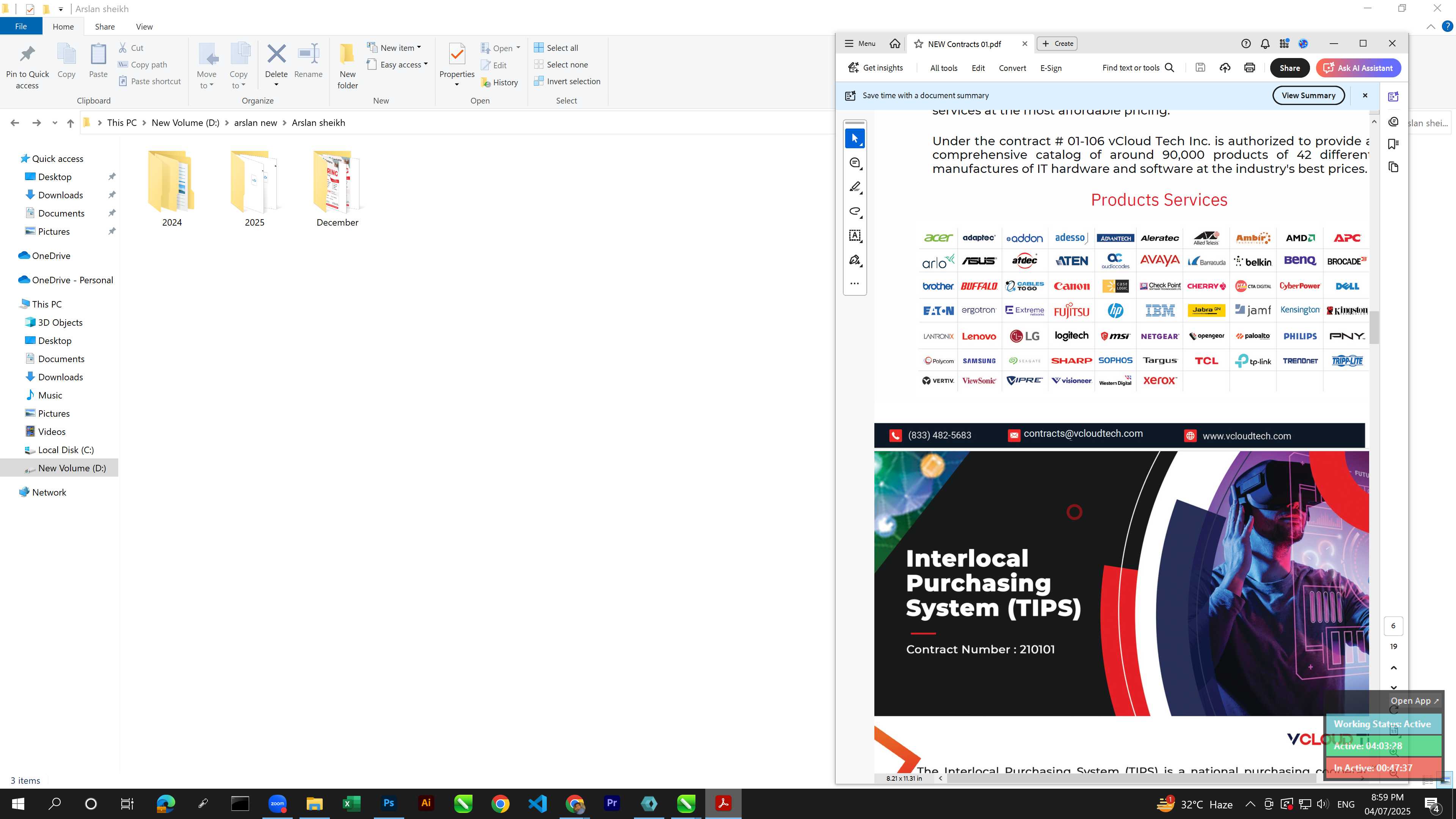Viewport: 1456px width, 819px height.
Task: Expand the Open button dropdown arrow
Action: [518, 47]
